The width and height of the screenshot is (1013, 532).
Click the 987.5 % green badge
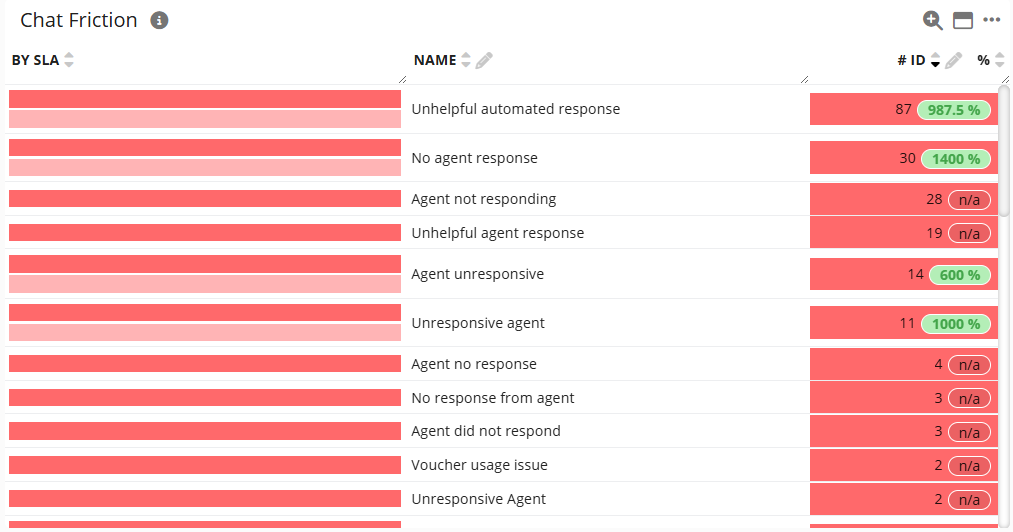pos(954,110)
